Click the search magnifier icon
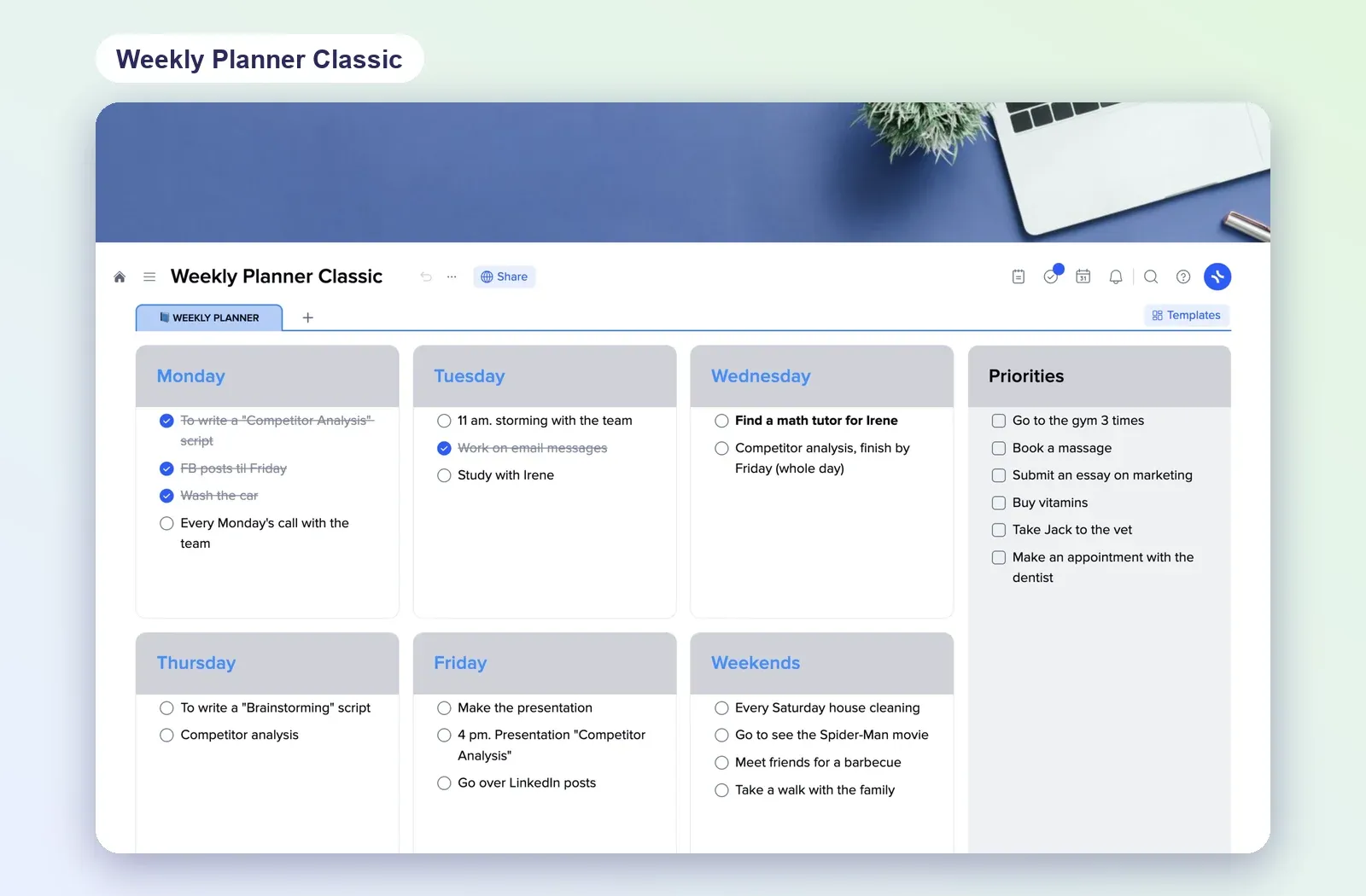Image resolution: width=1366 pixels, height=896 pixels. pos(1151,276)
